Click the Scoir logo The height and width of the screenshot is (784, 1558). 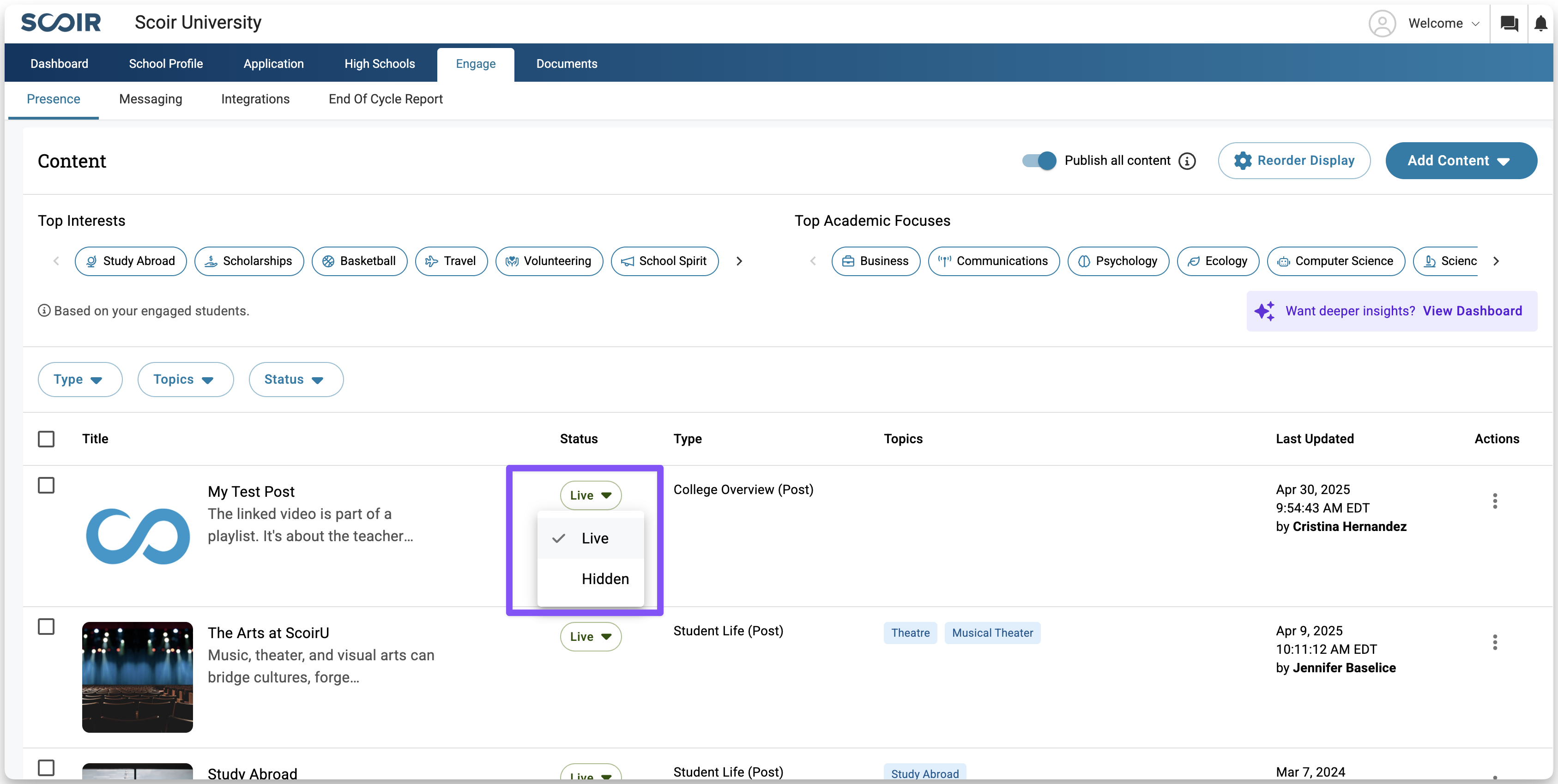61,23
